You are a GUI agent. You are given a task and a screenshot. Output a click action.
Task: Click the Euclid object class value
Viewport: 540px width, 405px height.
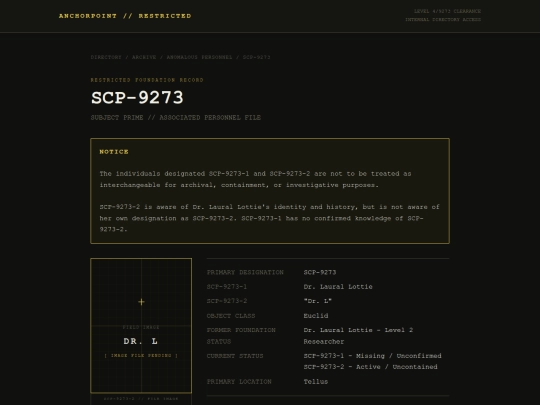[316, 316]
